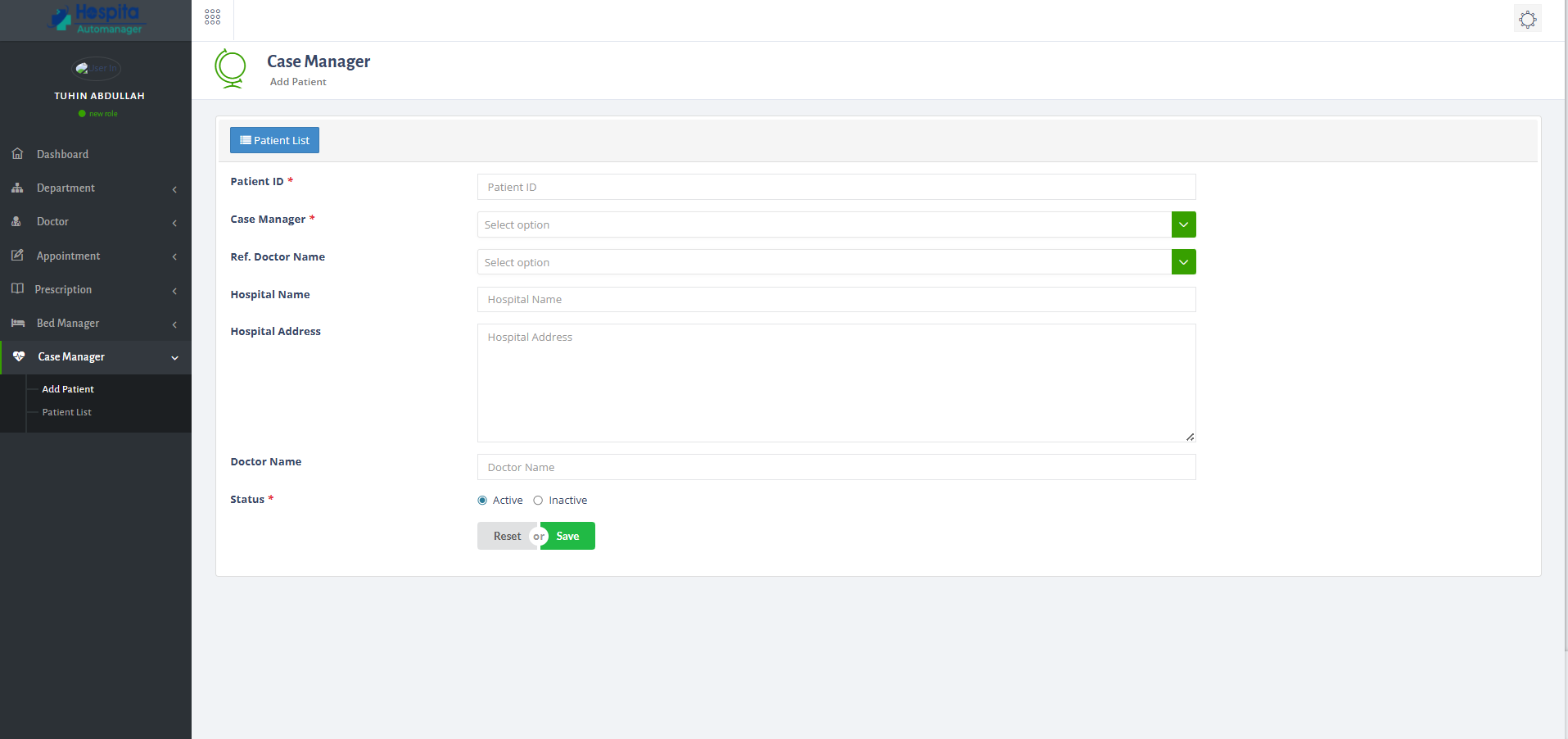
Task: Open the Case Manager select option dropdown
Action: [1182, 224]
